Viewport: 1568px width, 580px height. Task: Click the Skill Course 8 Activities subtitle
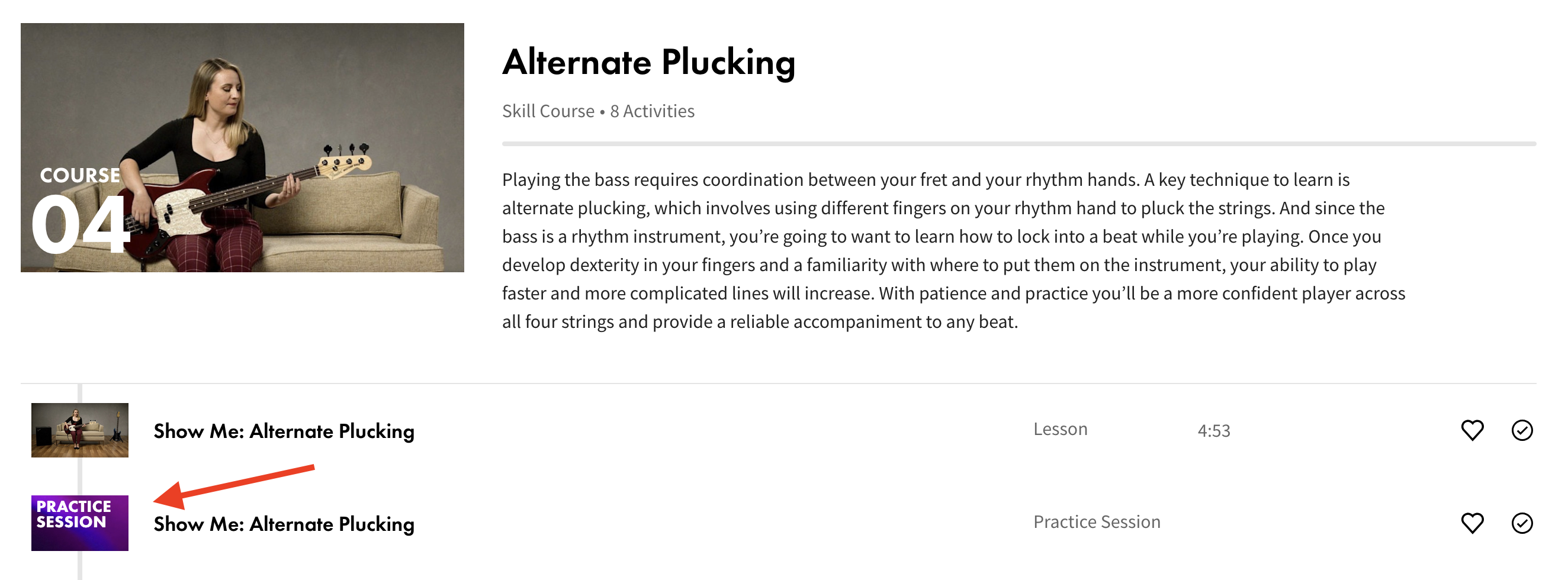[x=597, y=111]
